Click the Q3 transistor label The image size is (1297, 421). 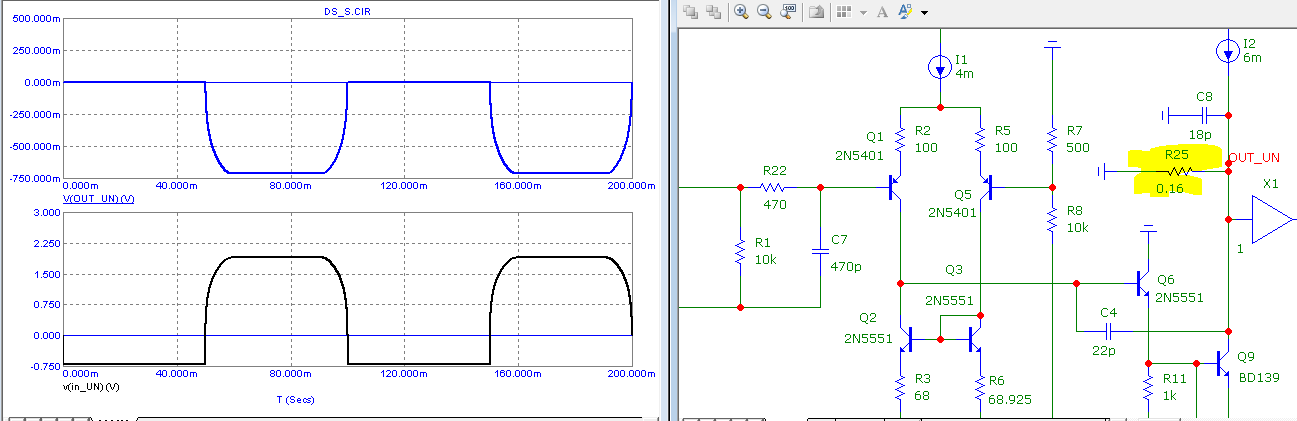pyautogui.click(x=954, y=268)
